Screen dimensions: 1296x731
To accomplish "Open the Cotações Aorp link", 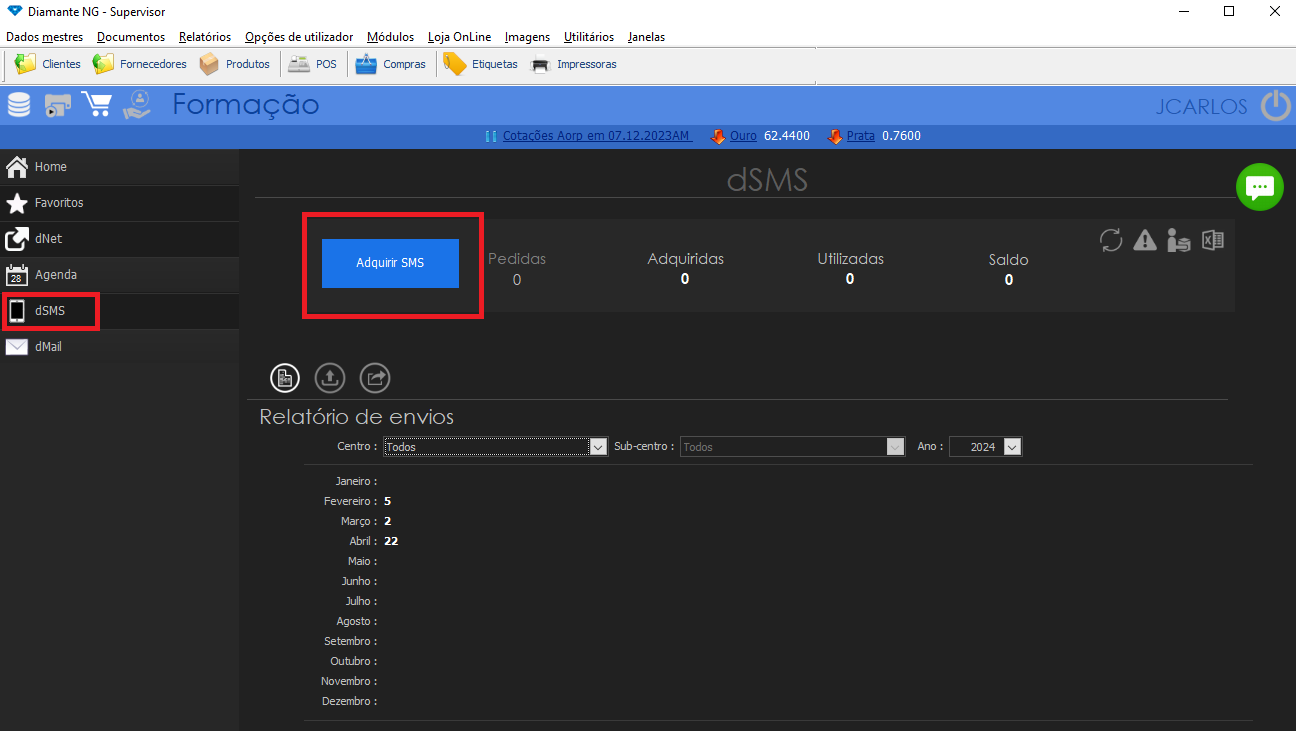I will (597, 136).
